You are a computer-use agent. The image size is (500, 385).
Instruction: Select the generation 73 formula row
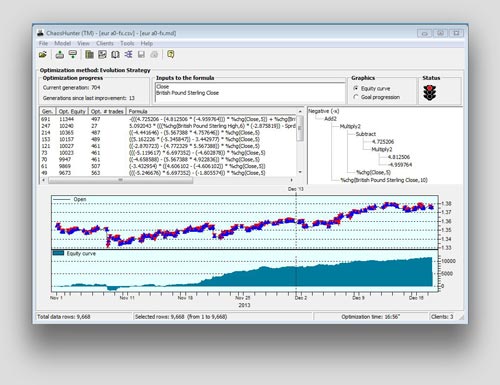tap(168, 153)
